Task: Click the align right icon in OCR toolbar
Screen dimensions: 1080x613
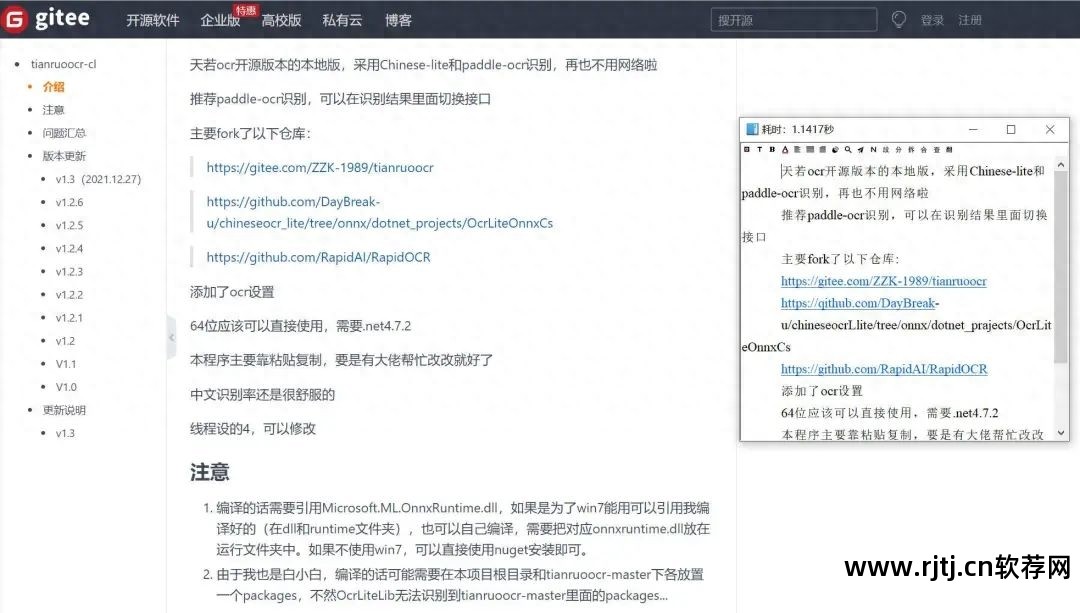Action: click(822, 149)
